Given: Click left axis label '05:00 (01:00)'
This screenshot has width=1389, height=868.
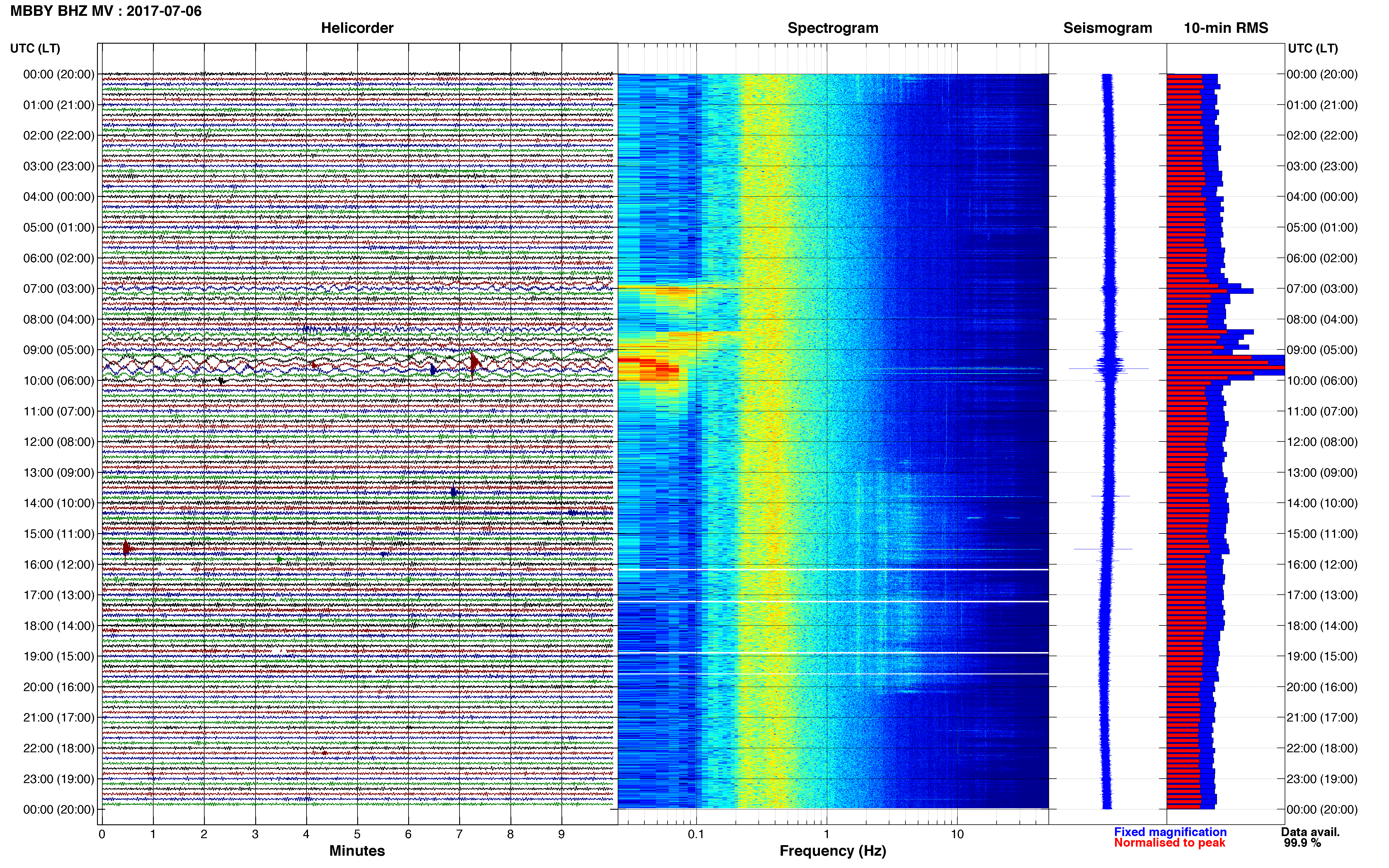Looking at the screenshot, I should click(59, 227).
